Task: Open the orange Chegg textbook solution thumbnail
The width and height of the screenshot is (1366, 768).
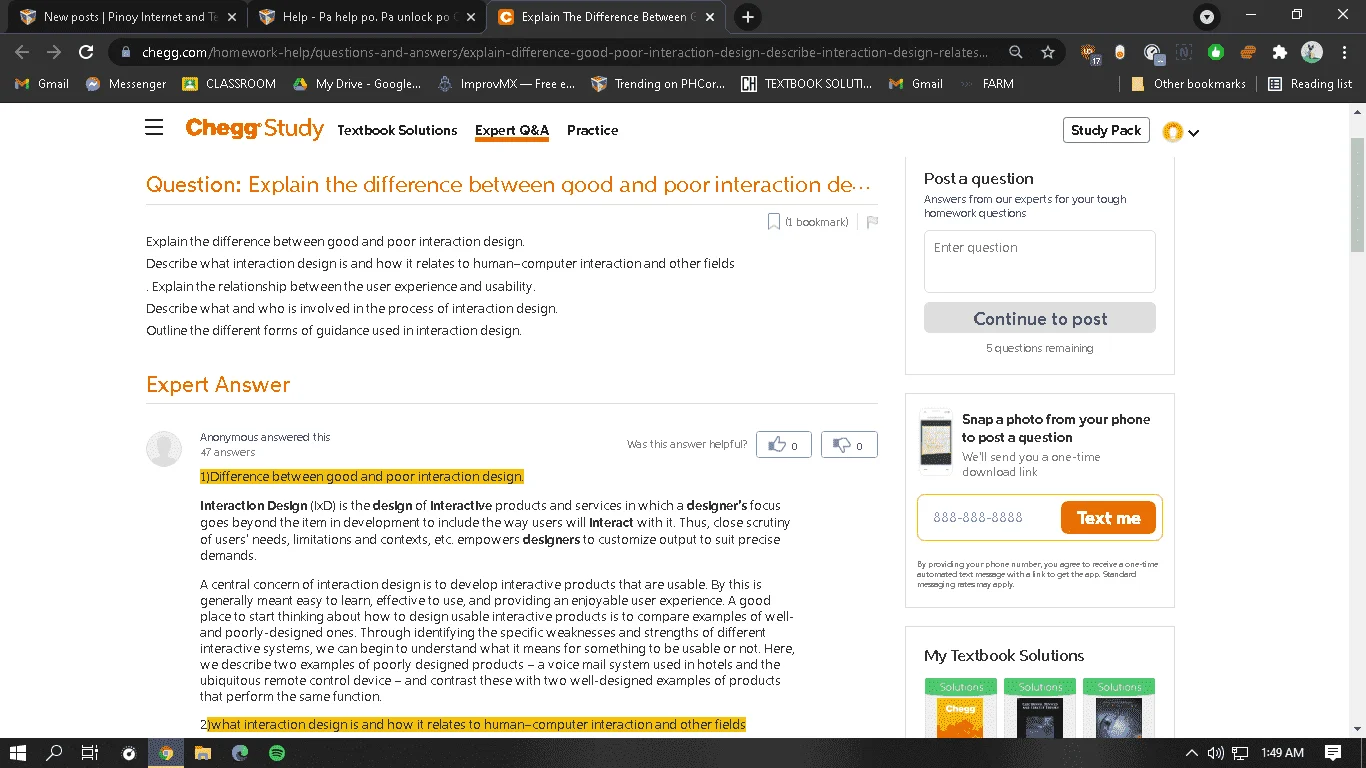Action: pyautogui.click(x=960, y=708)
